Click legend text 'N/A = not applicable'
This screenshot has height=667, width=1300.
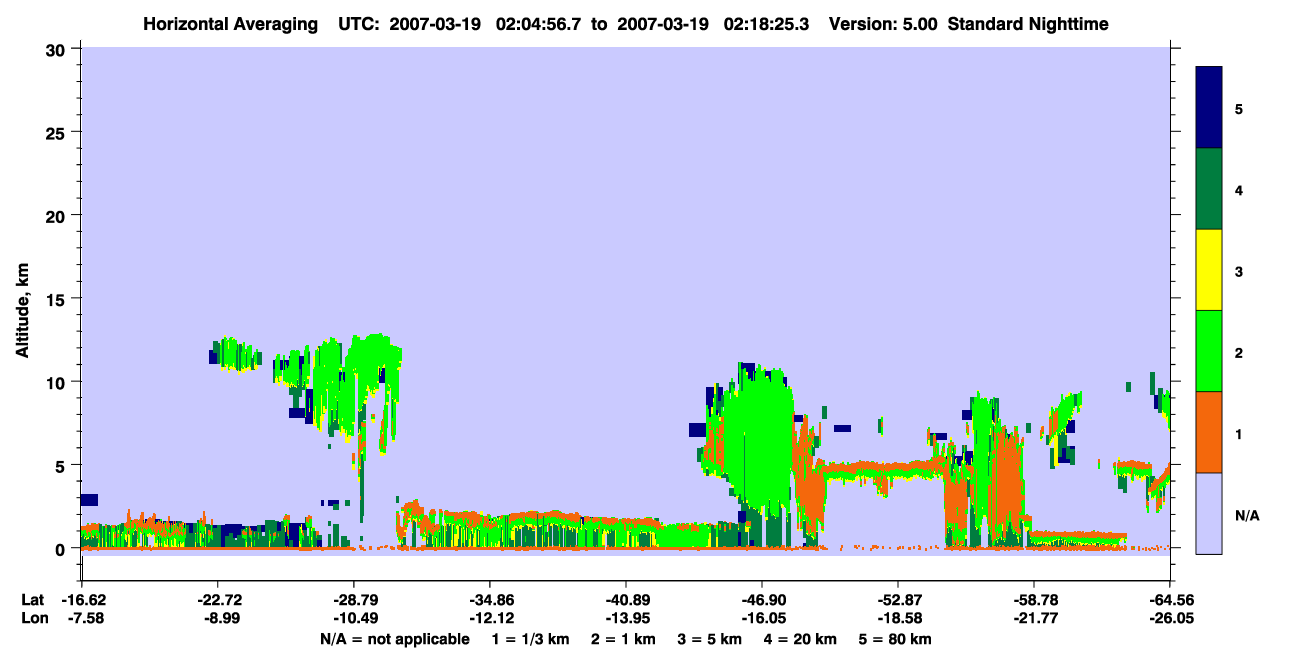[x=395, y=639]
